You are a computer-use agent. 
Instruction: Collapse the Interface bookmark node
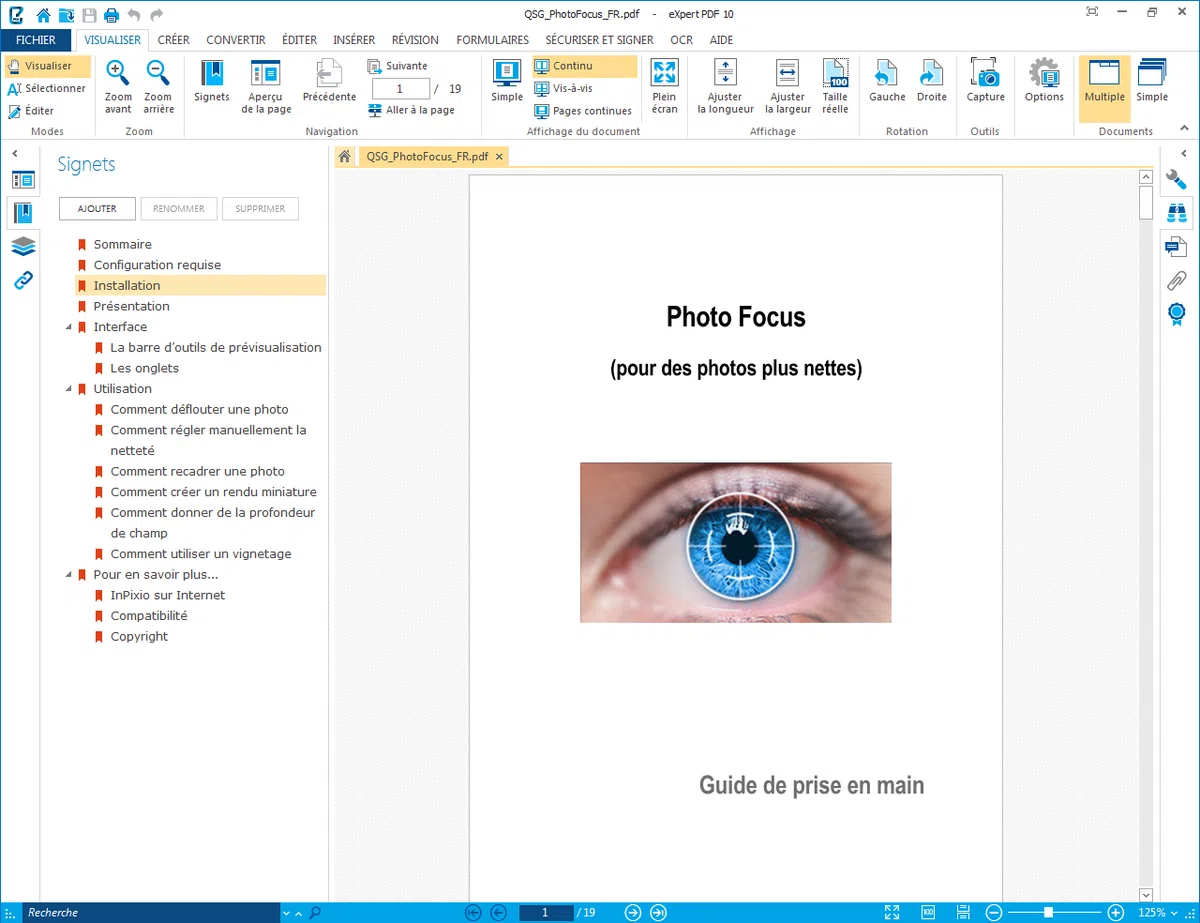(68, 327)
